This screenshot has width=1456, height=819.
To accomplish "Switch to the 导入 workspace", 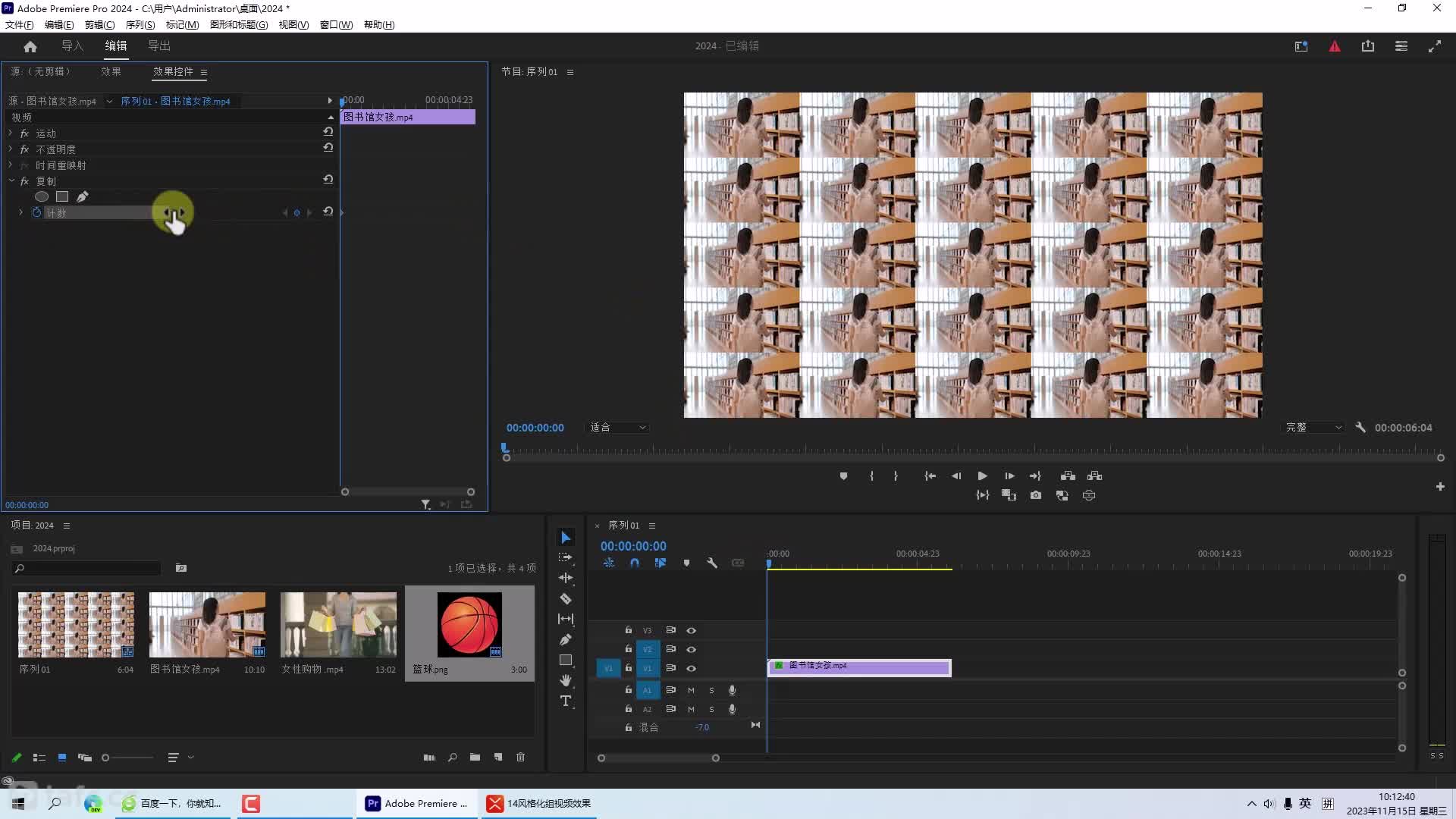I will click(x=72, y=46).
